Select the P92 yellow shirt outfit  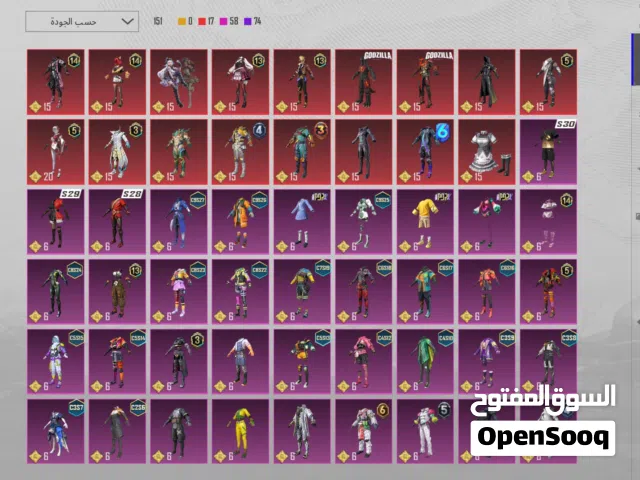tap(425, 222)
